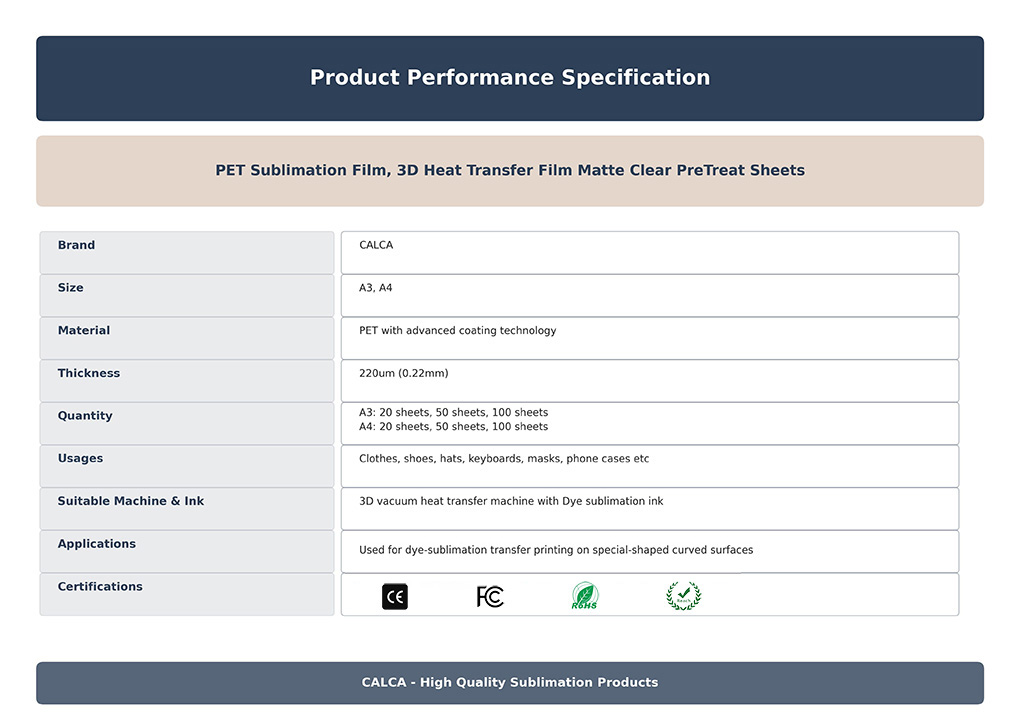The width and height of the screenshot is (1020, 726).
Task: Click the REACH checkmark wreath icon
Action: [x=684, y=597]
